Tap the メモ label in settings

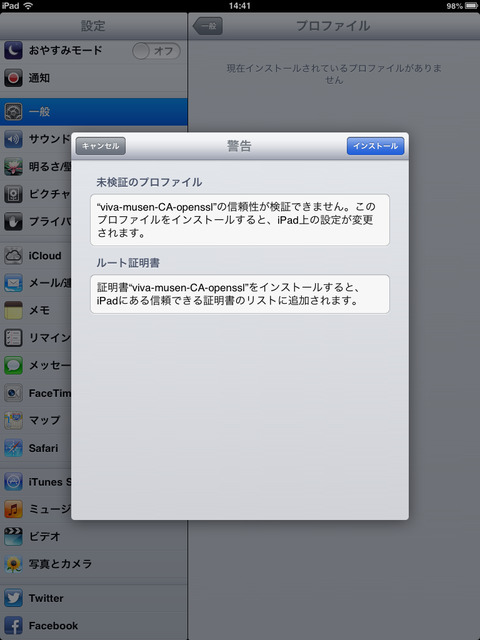coord(39,310)
